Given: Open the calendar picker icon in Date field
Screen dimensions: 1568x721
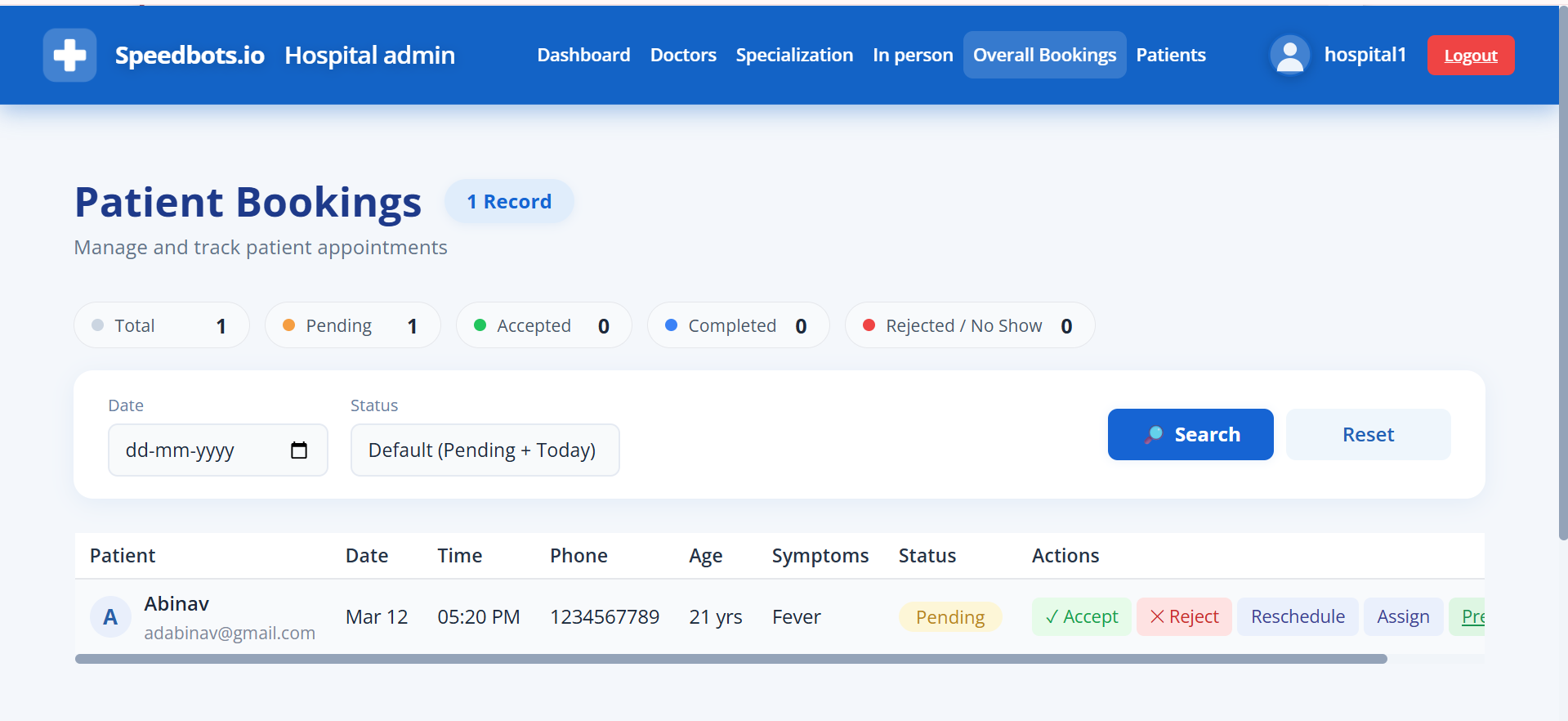Looking at the screenshot, I should 299,450.
